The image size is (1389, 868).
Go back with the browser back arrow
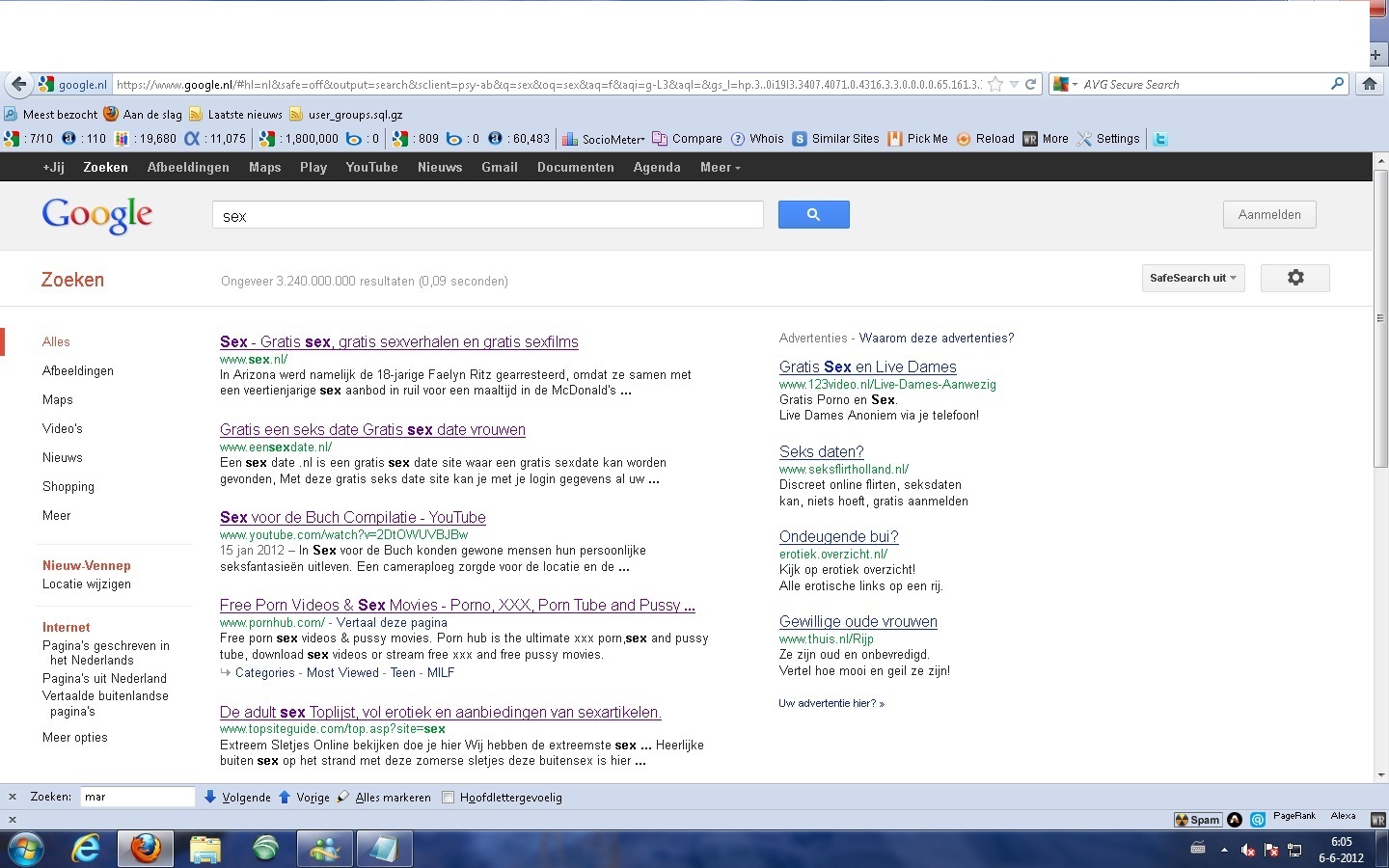pyautogui.click(x=18, y=84)
